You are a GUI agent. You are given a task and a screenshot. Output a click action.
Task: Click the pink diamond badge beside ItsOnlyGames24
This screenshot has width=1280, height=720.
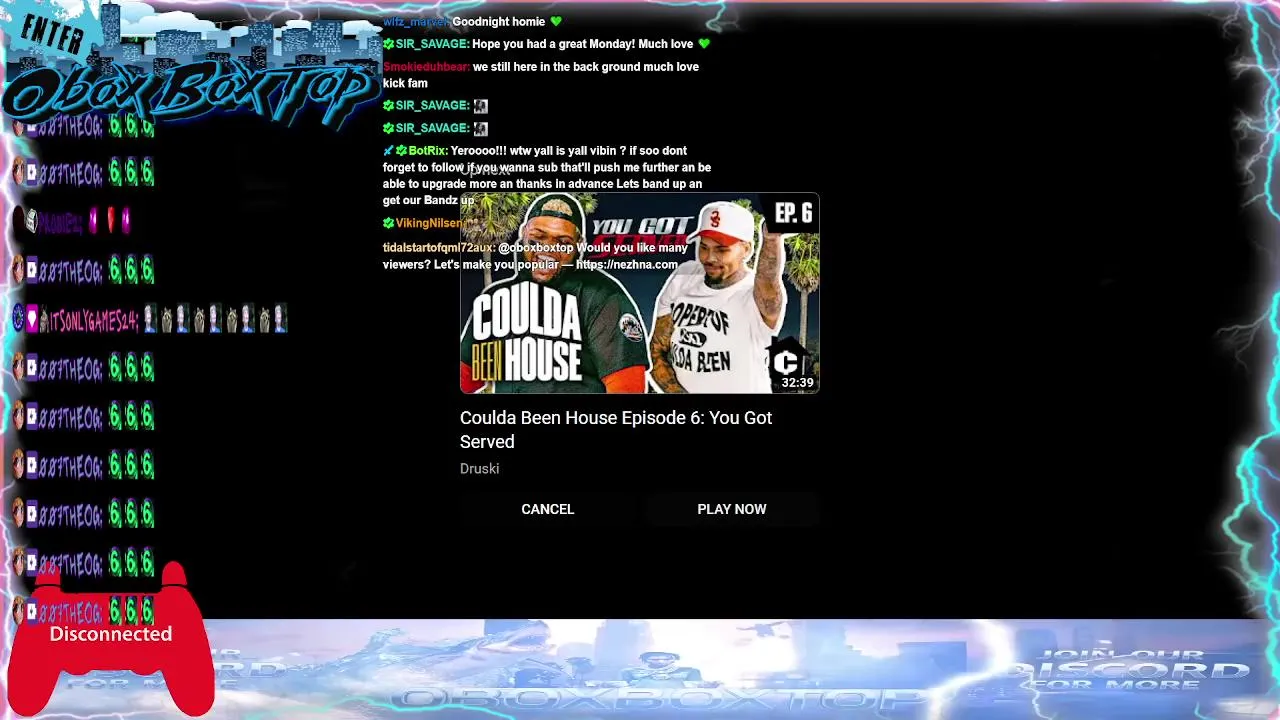[31, 319]
